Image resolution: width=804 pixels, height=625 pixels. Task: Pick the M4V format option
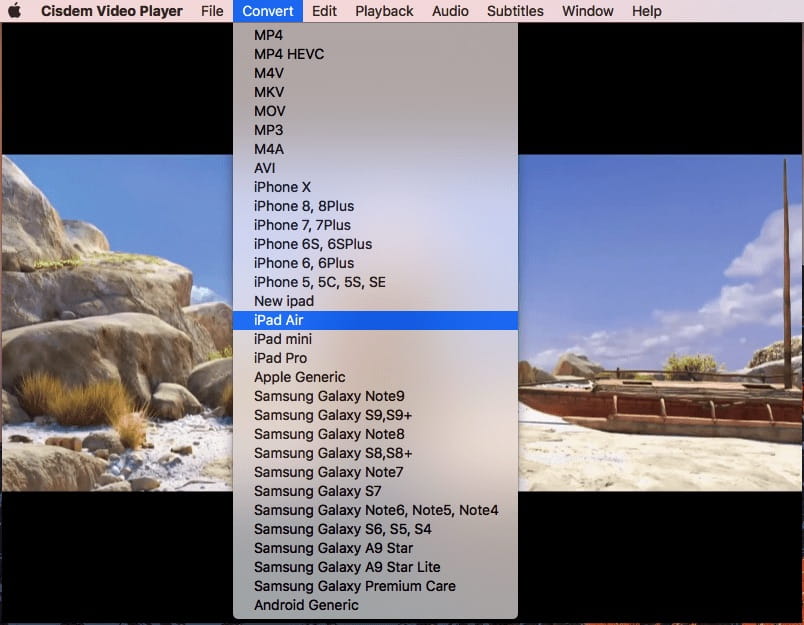(375, 73)
